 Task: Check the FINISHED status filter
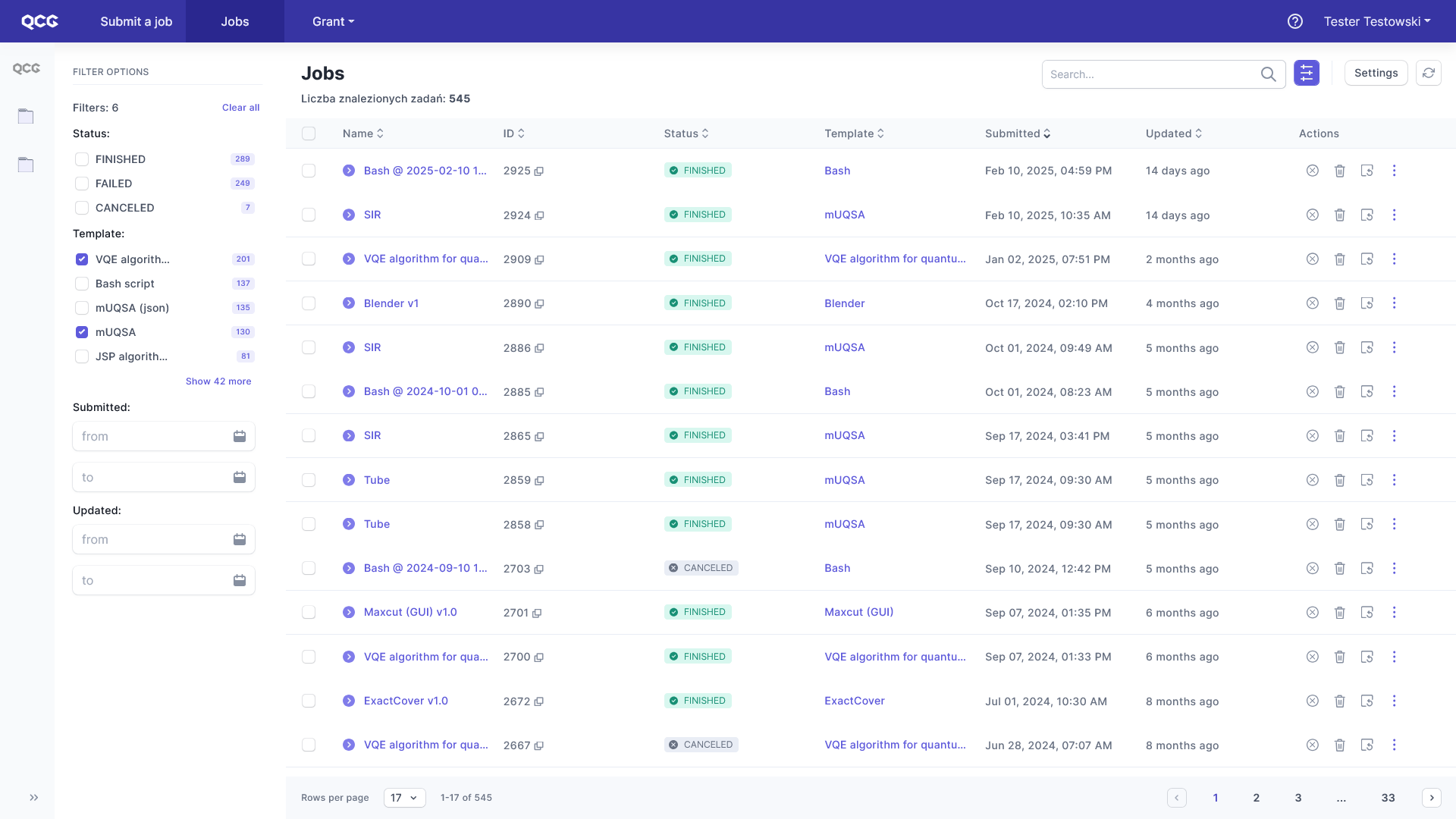coord(82,159)
